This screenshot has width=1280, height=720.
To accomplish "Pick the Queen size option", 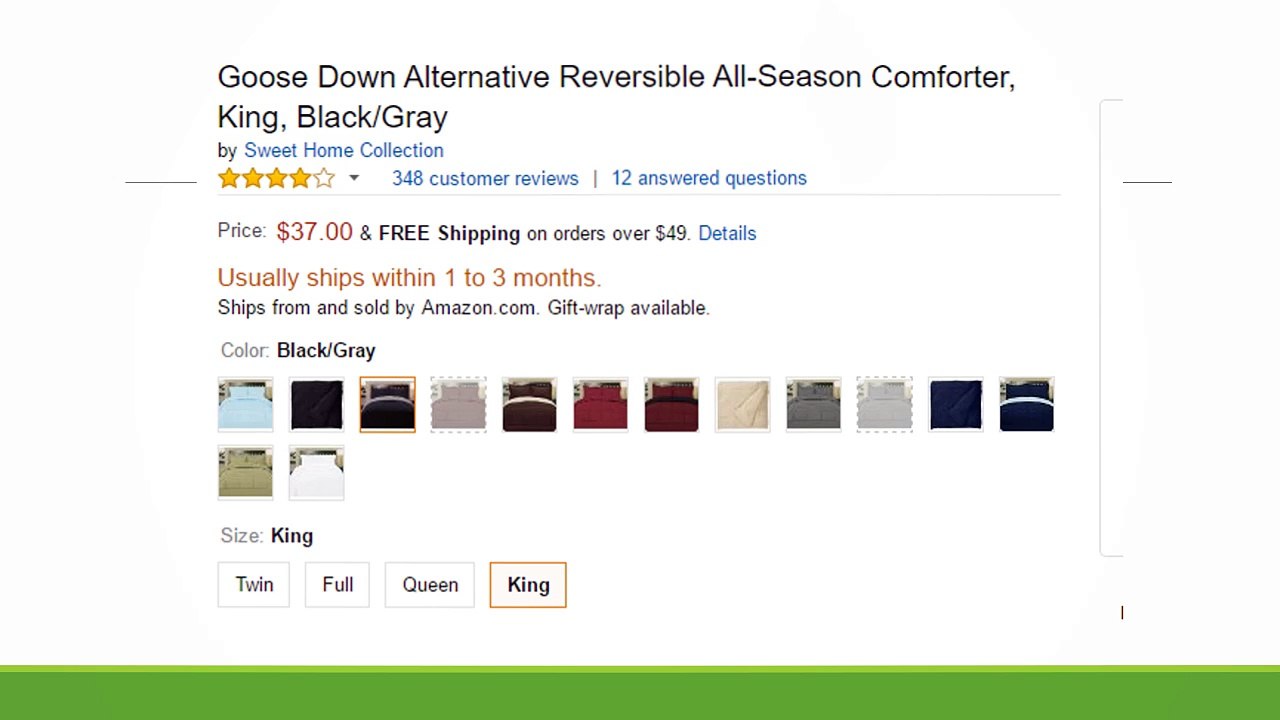I will point(430,585).
